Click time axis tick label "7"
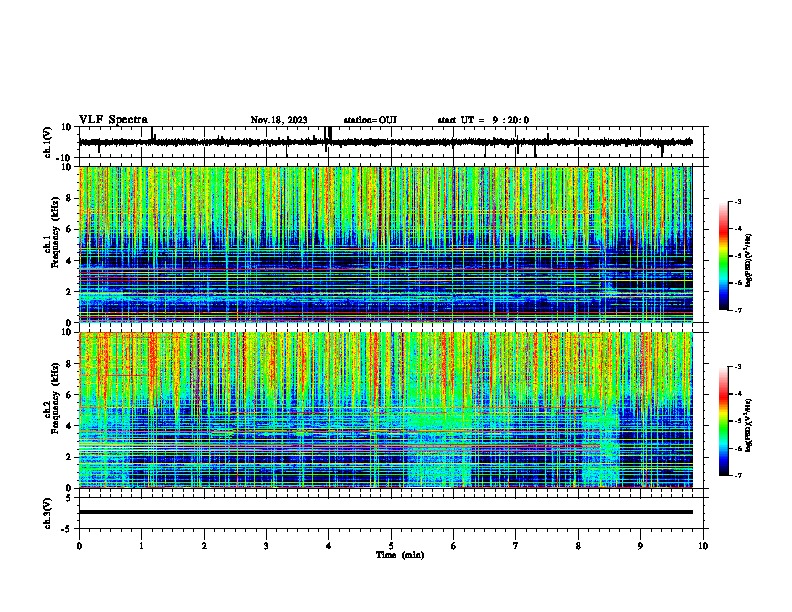Viewport: 792px width, 612px height. coord(516,546)
